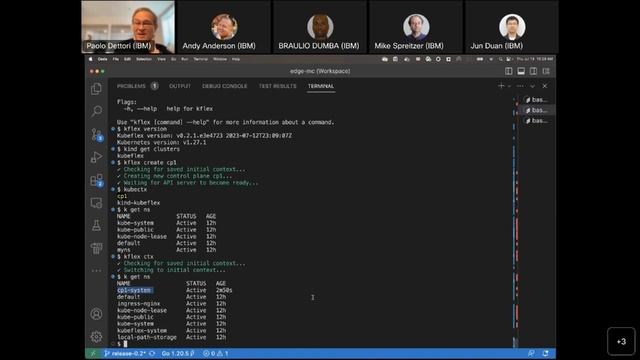Toggle the bottom panel layout icon

(x=521, y=71)
